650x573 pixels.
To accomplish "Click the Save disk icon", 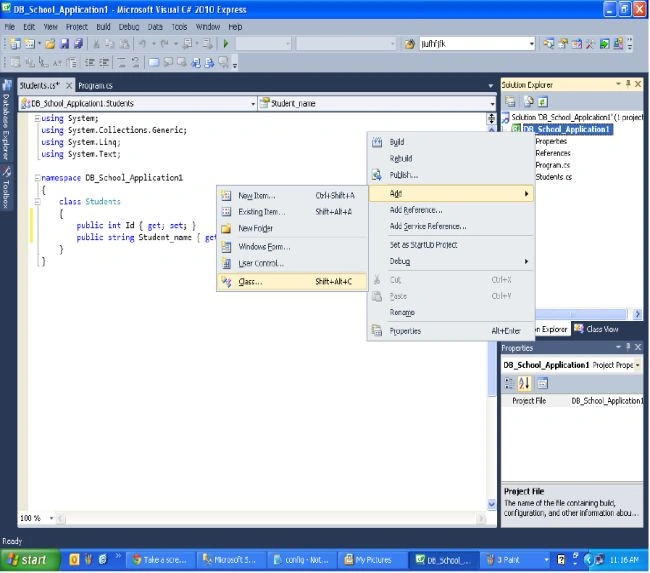I will [x=65, y=44].
